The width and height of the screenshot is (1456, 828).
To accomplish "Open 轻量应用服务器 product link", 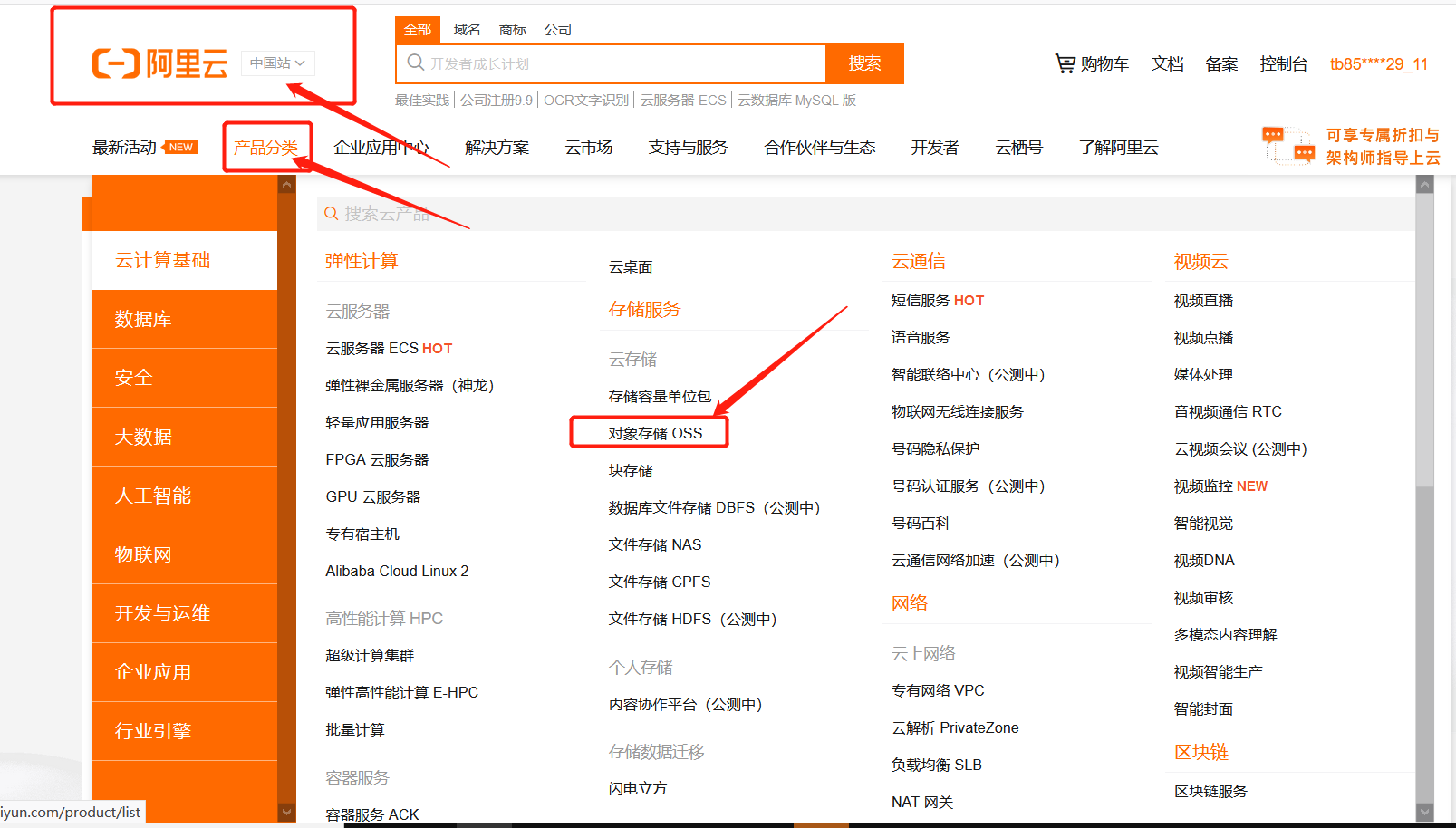I will [377, 423].
